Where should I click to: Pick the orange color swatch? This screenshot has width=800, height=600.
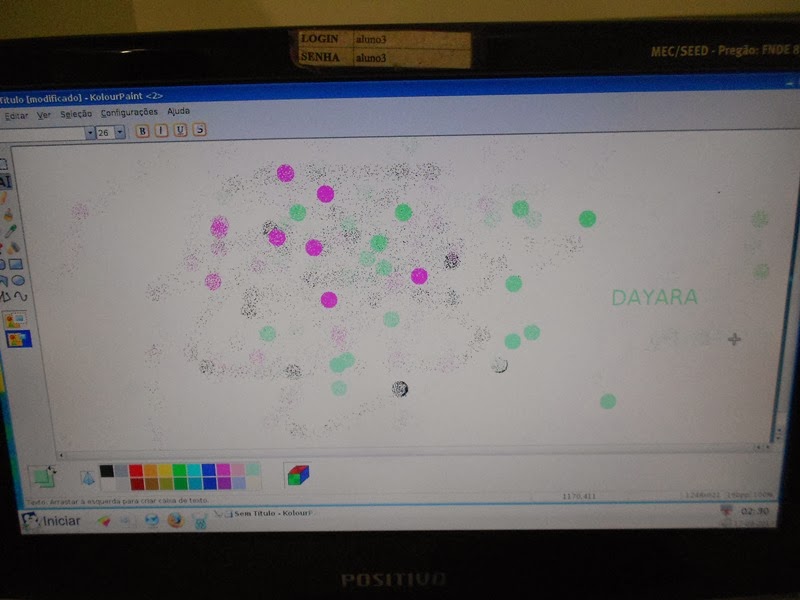(x=151, y=470)
